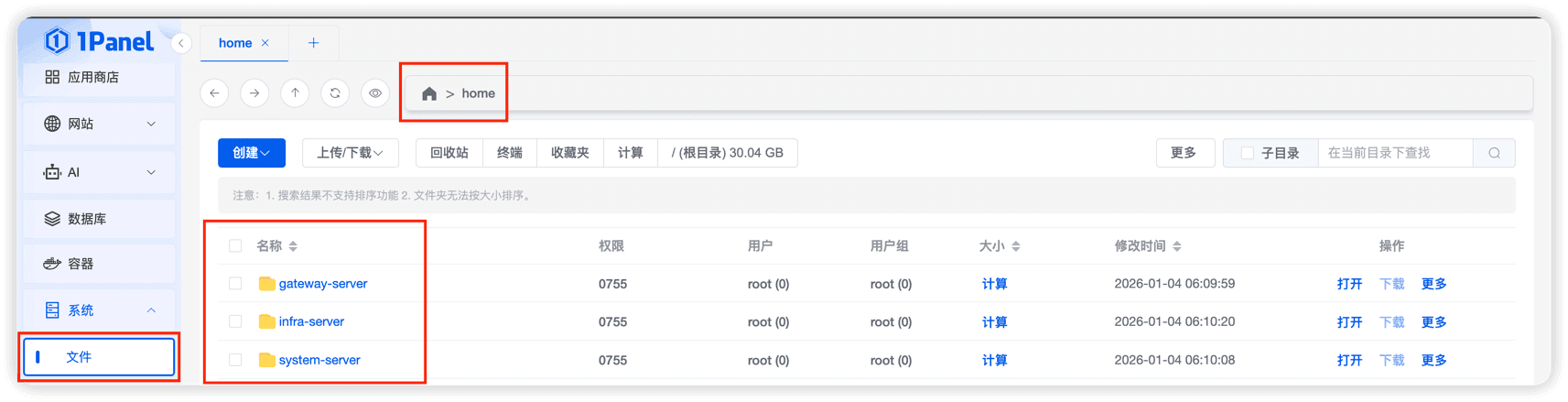The width and height of the screenshot is (1568, 402).
Task: Open the 创建 dropdown
Action: [x=252, y=153]
